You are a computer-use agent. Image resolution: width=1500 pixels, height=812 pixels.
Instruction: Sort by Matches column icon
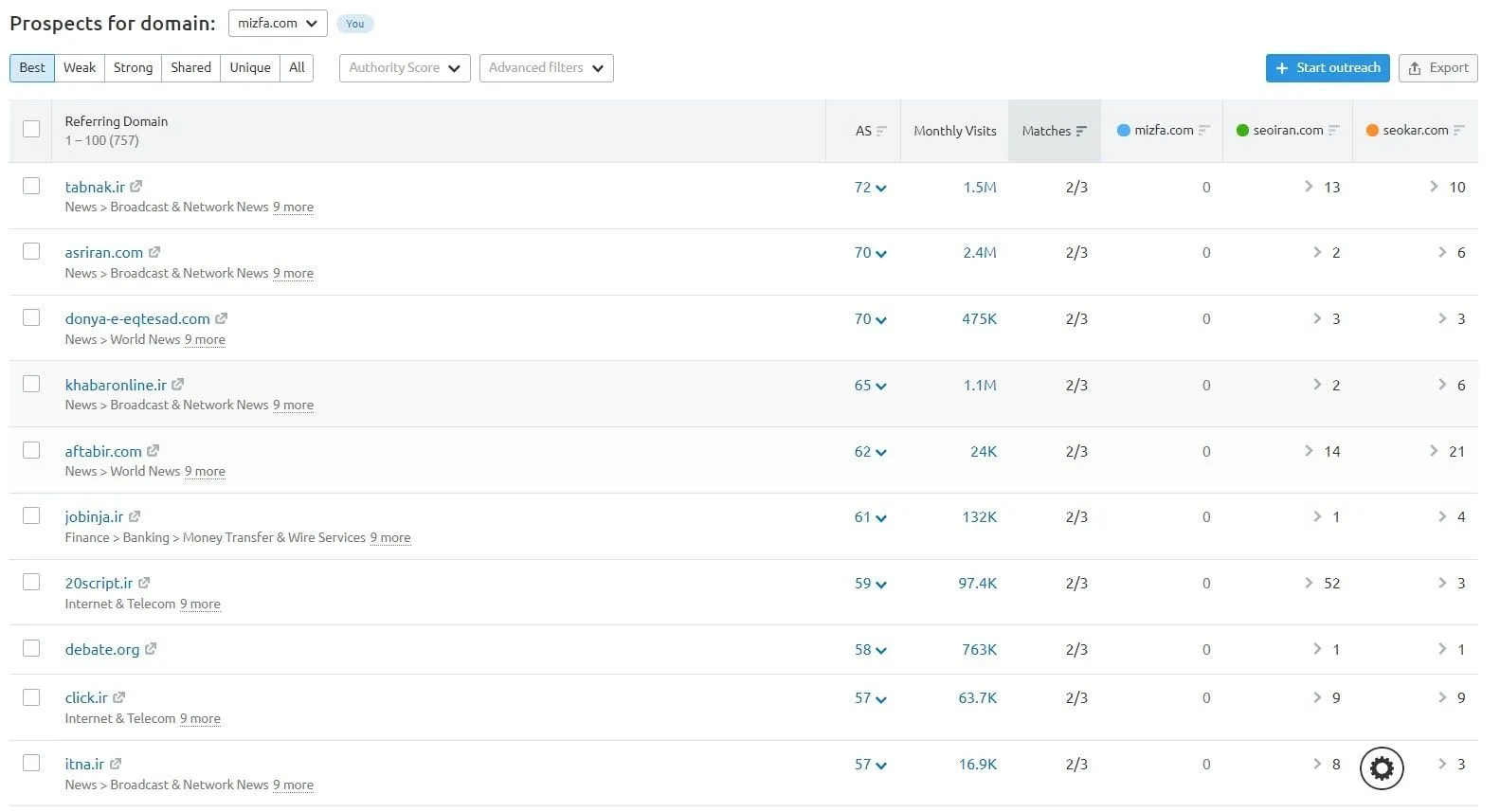click(x=1081, y=131)
